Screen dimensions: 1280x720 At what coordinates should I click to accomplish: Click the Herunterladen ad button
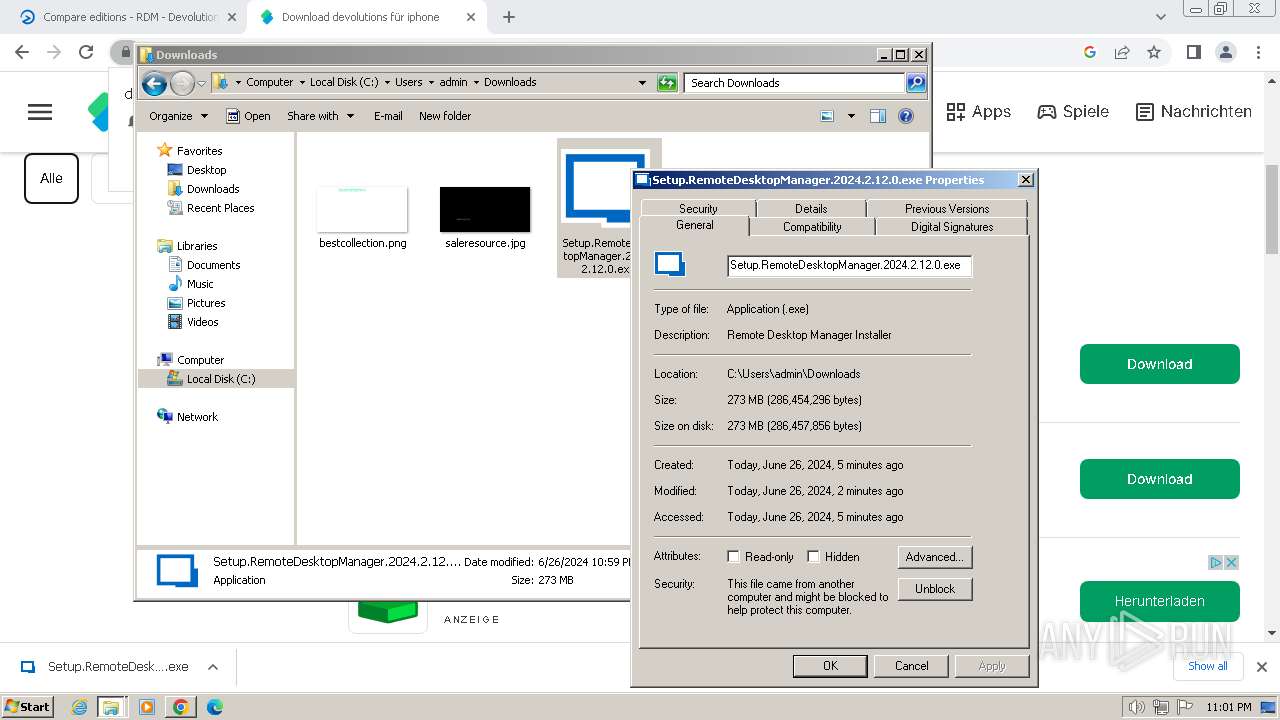click(1159, 601)
